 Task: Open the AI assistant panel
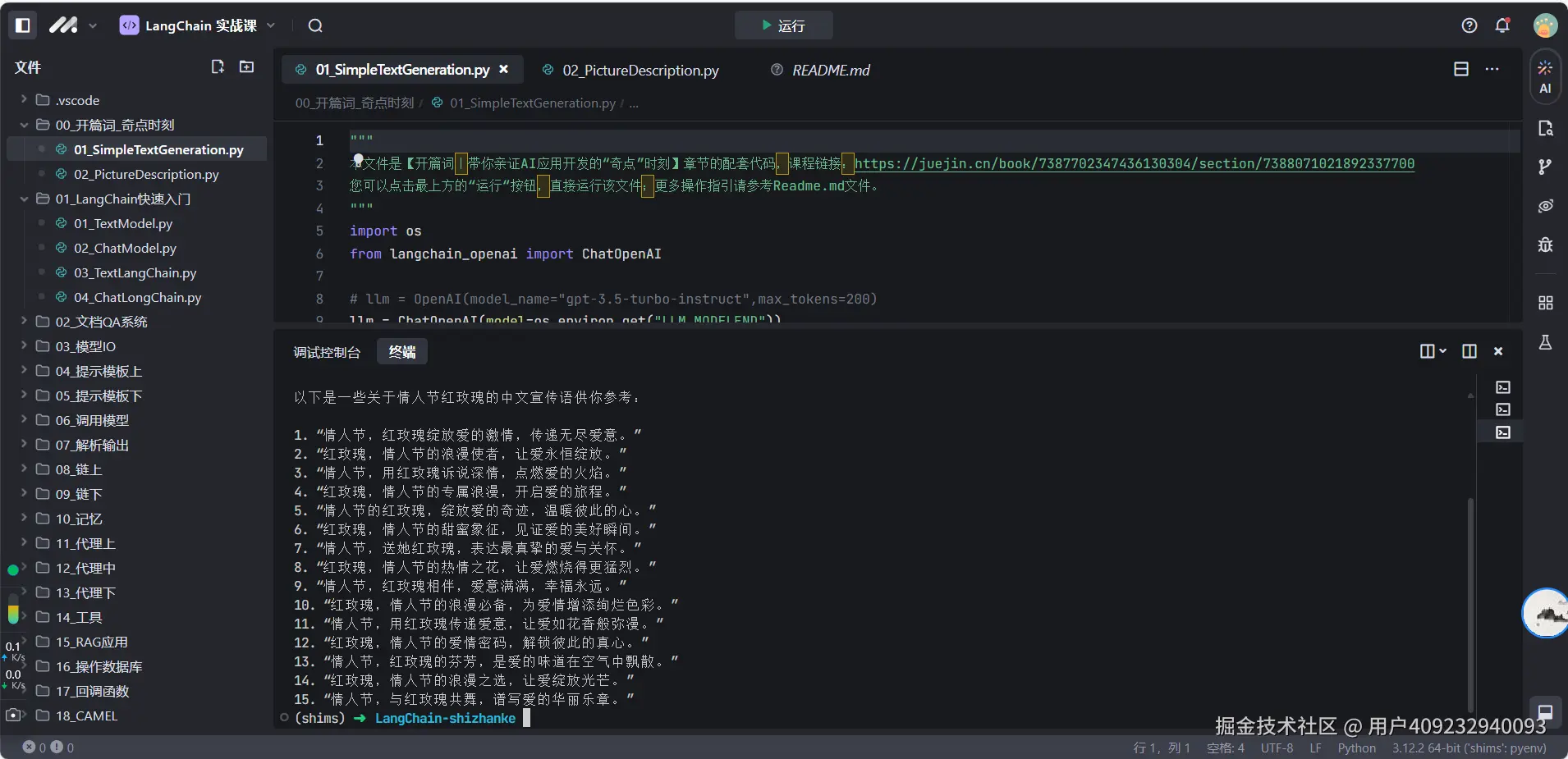point(1546,76)
